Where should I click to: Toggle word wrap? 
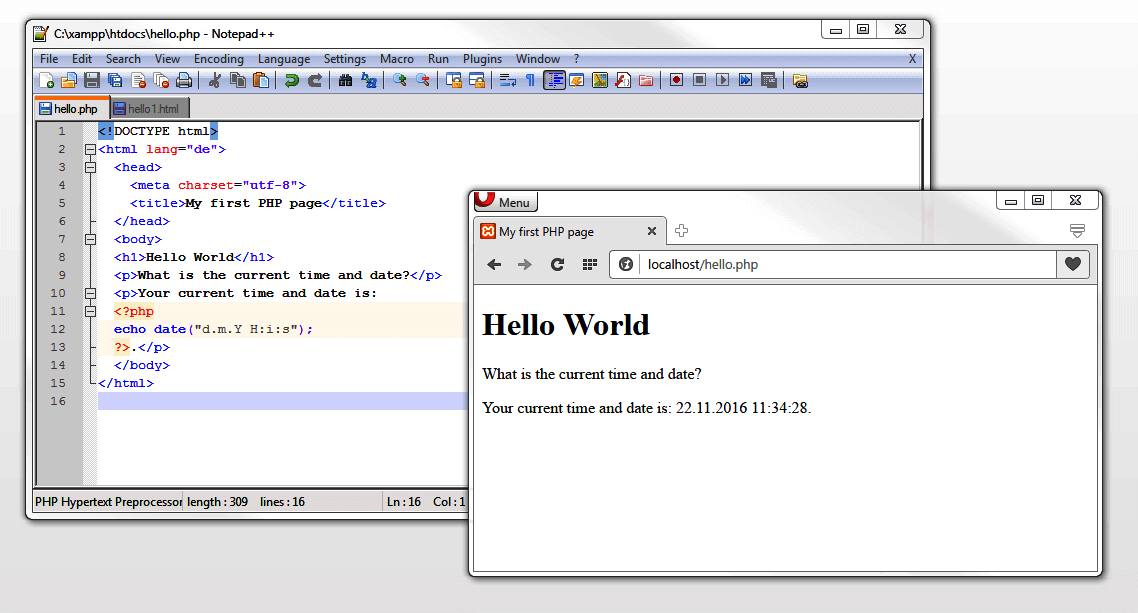(507, 80)
